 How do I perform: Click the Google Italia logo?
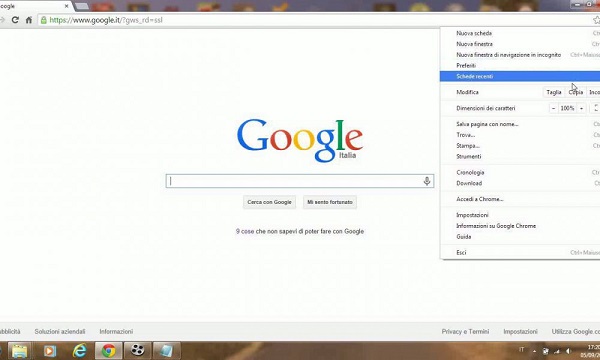click(x=300, y=140)
